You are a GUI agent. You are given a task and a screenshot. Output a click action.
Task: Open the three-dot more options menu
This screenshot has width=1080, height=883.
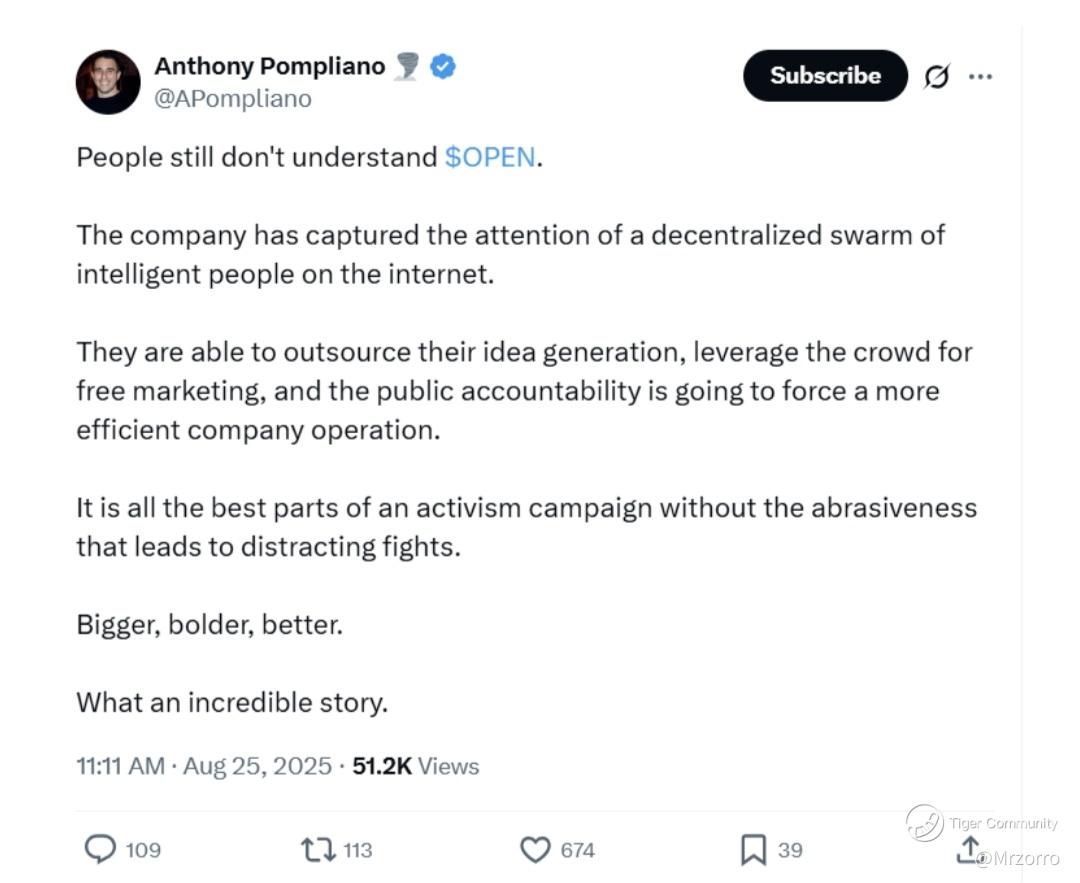[x=981, y=76]
